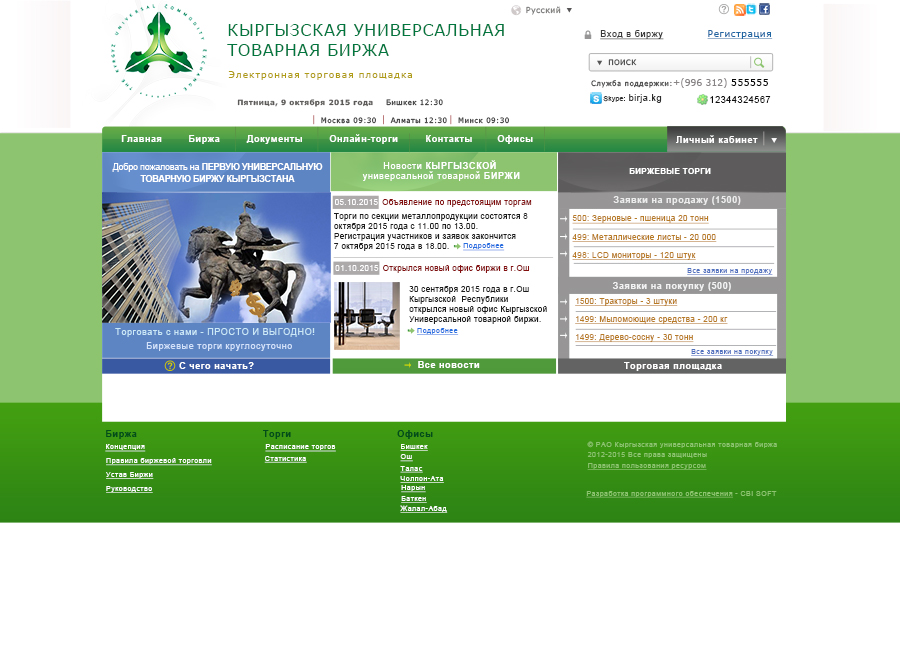Open footer link Руководство
Screen dimensions: 900x659
pyautogui.click(x=129, y=489)
